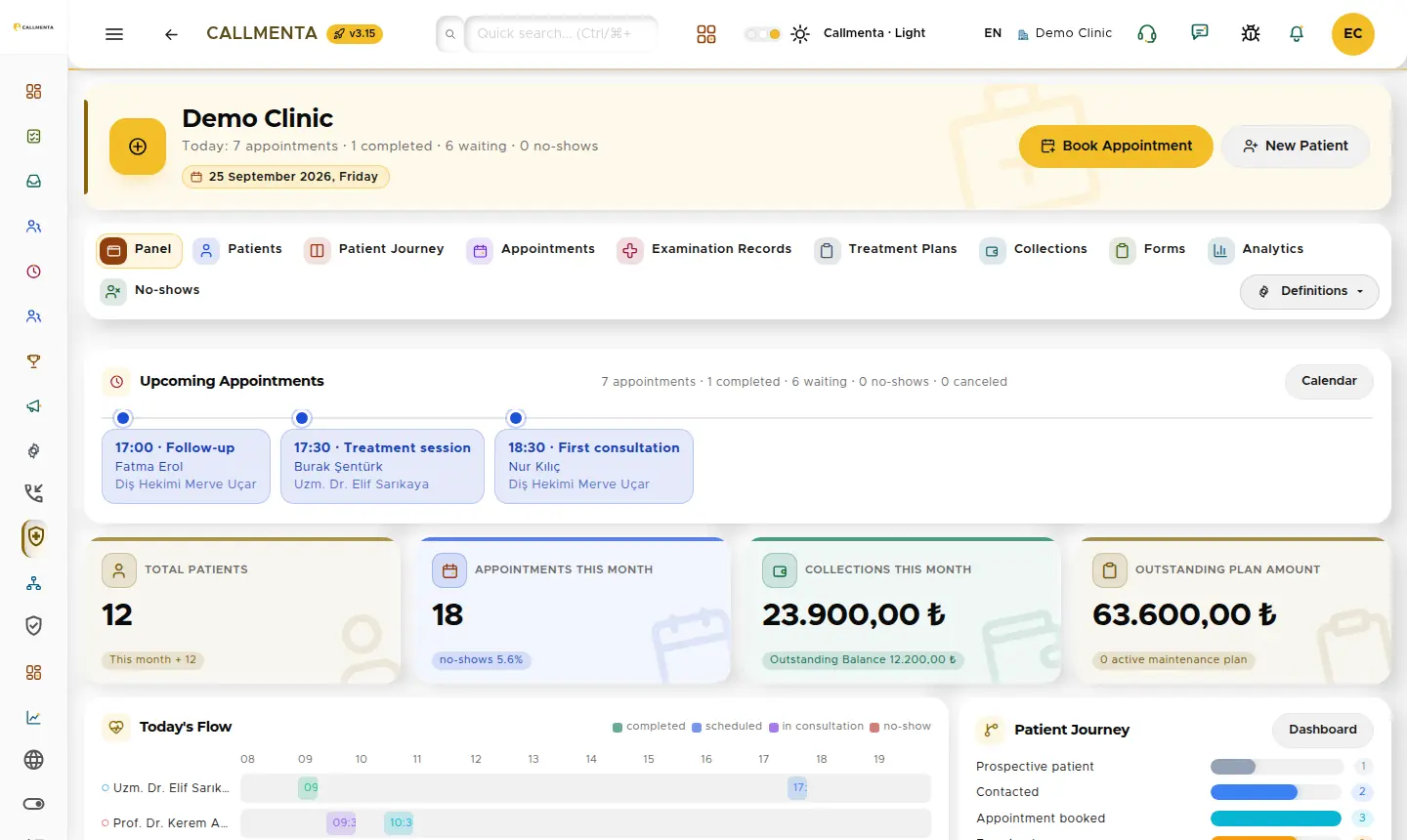Toggle the no-show legend entry
The height and width of the screenshot is (840, 1407).
(x=900, y=727)
